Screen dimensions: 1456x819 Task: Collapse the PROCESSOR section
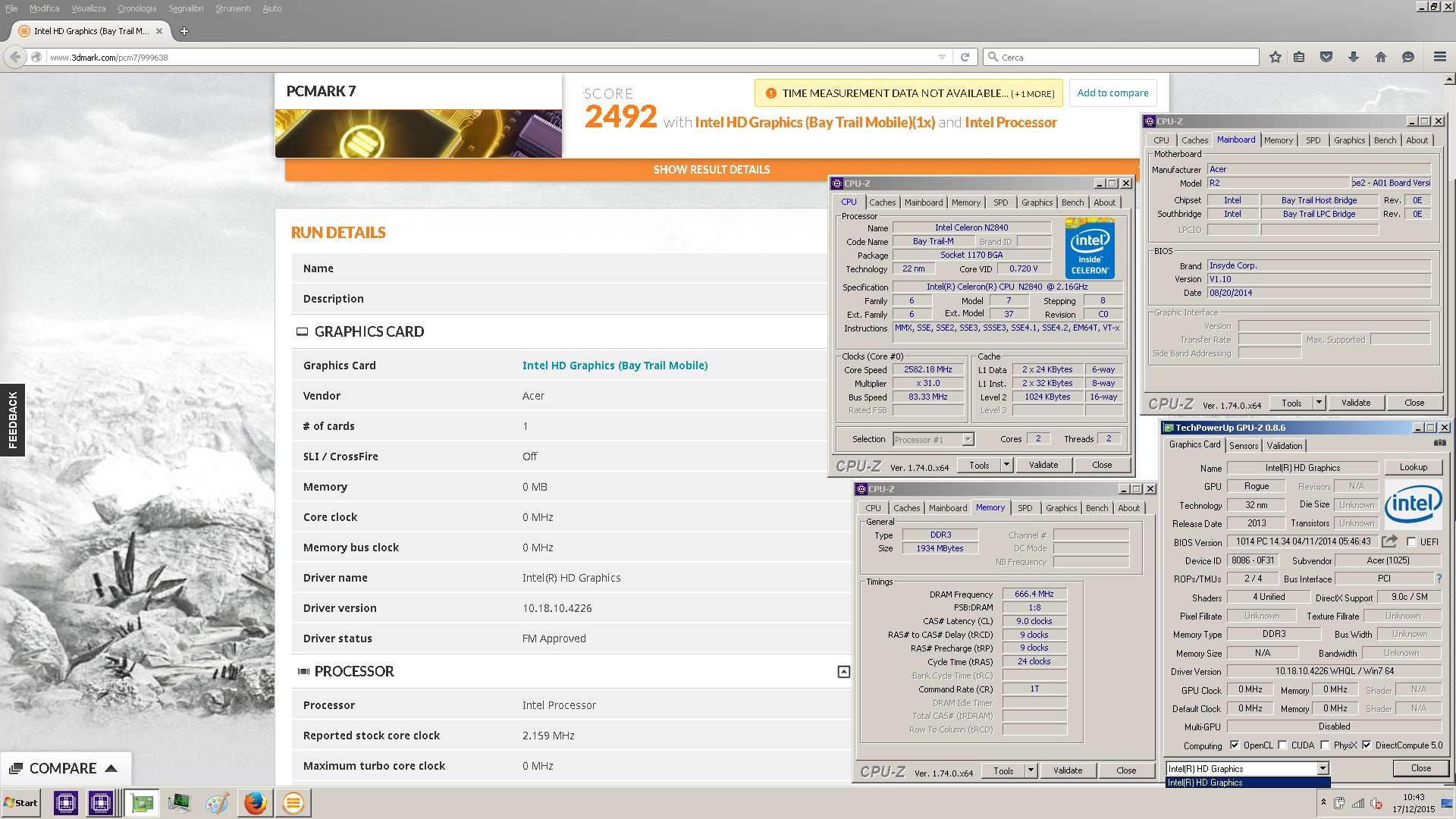(x=843, y=672)
